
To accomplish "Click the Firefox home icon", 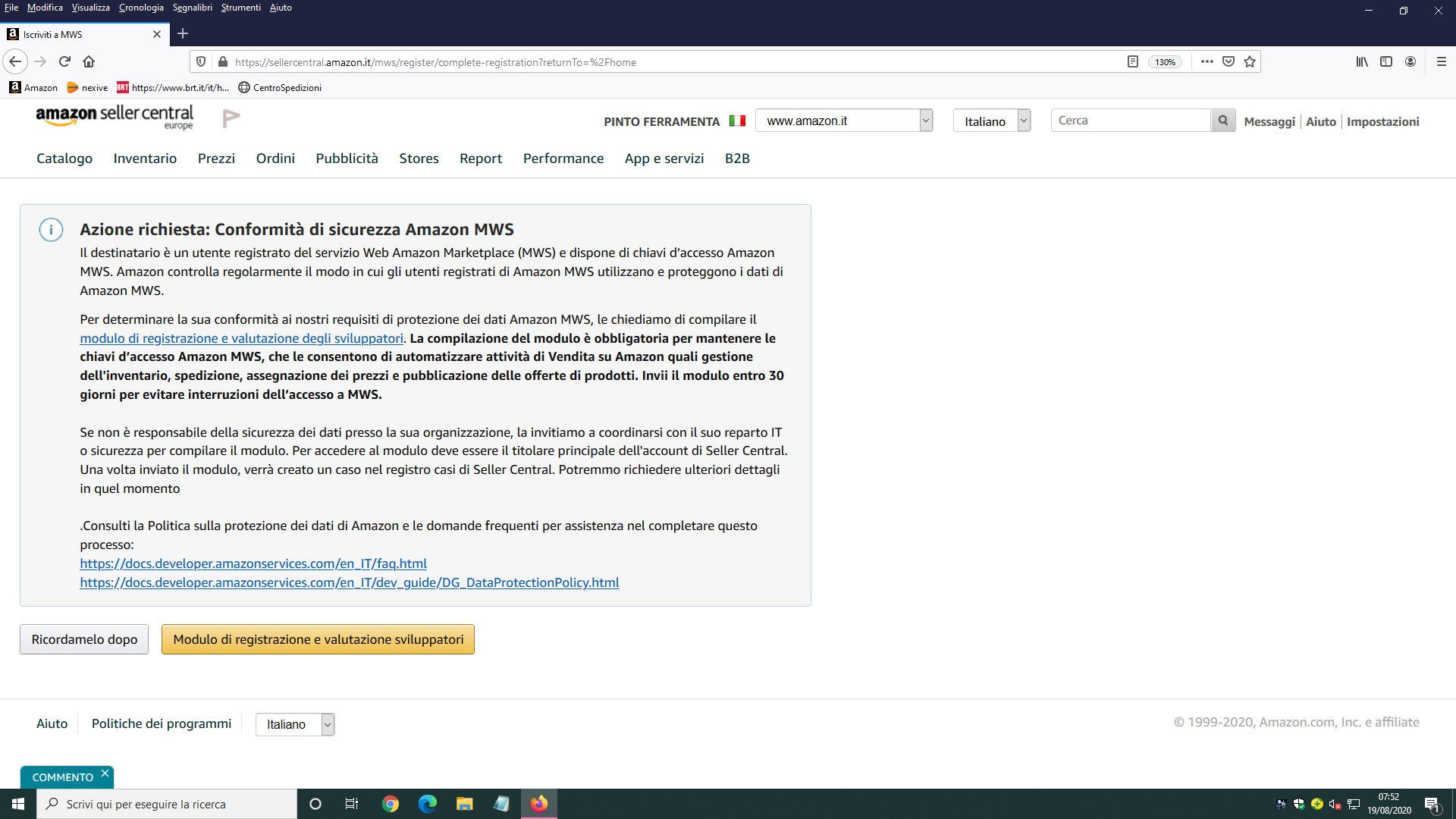I will (x=89, y=61).
